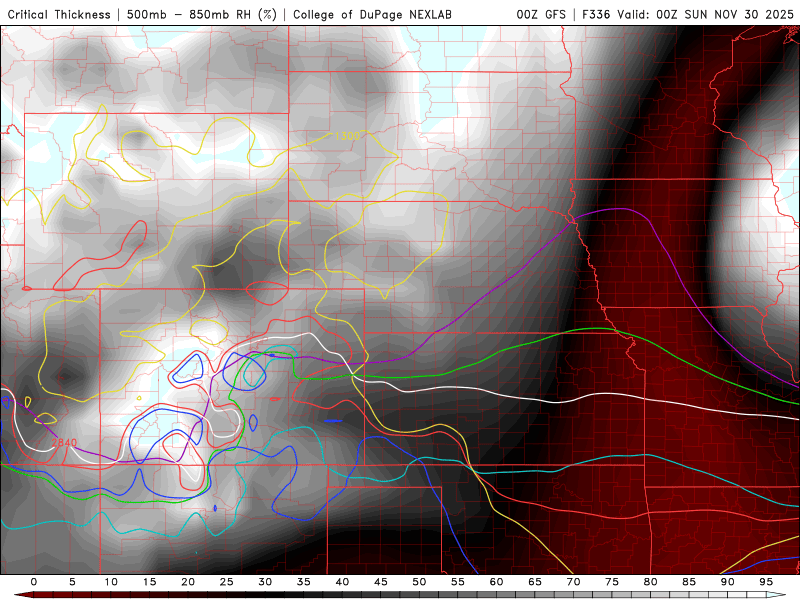Click the '500mb – 850mb RH (%)' label

coord(202,14)
